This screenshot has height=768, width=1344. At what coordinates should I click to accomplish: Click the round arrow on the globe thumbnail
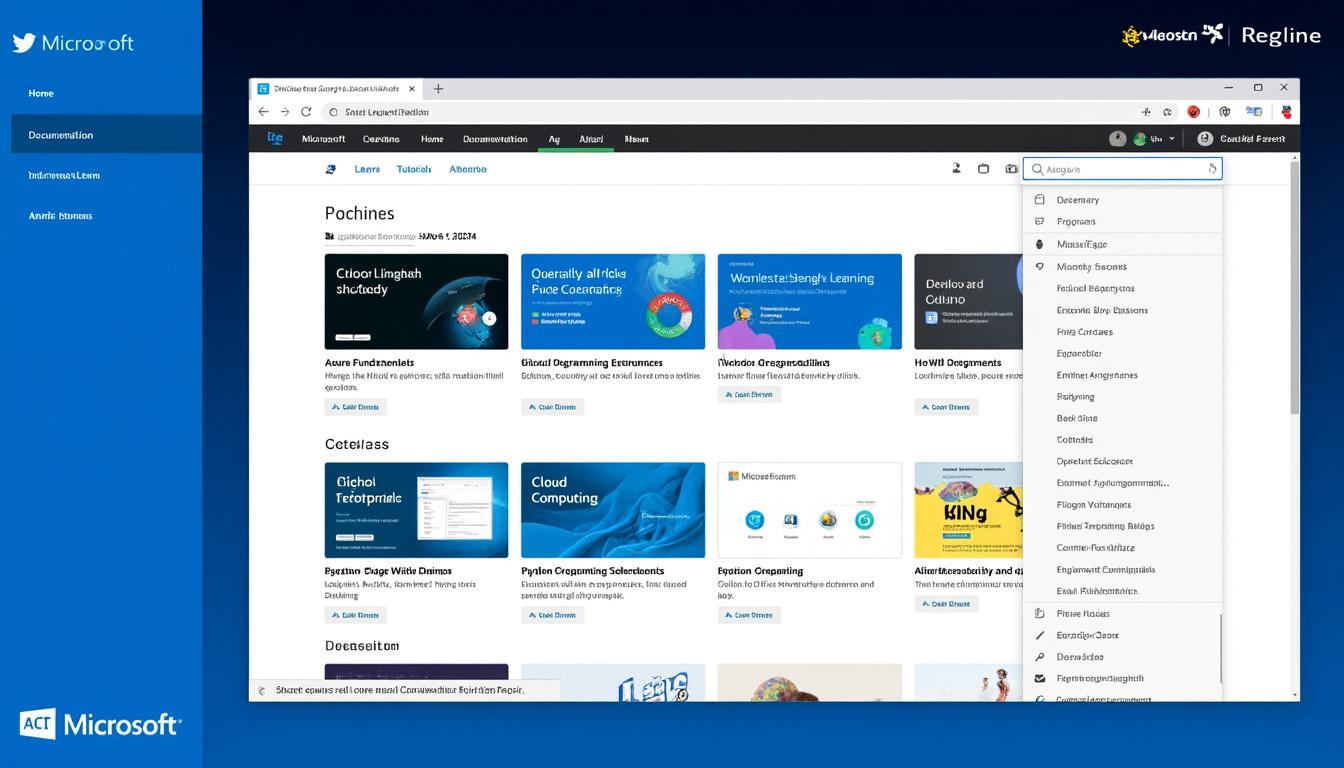click(x=489, y=319)
